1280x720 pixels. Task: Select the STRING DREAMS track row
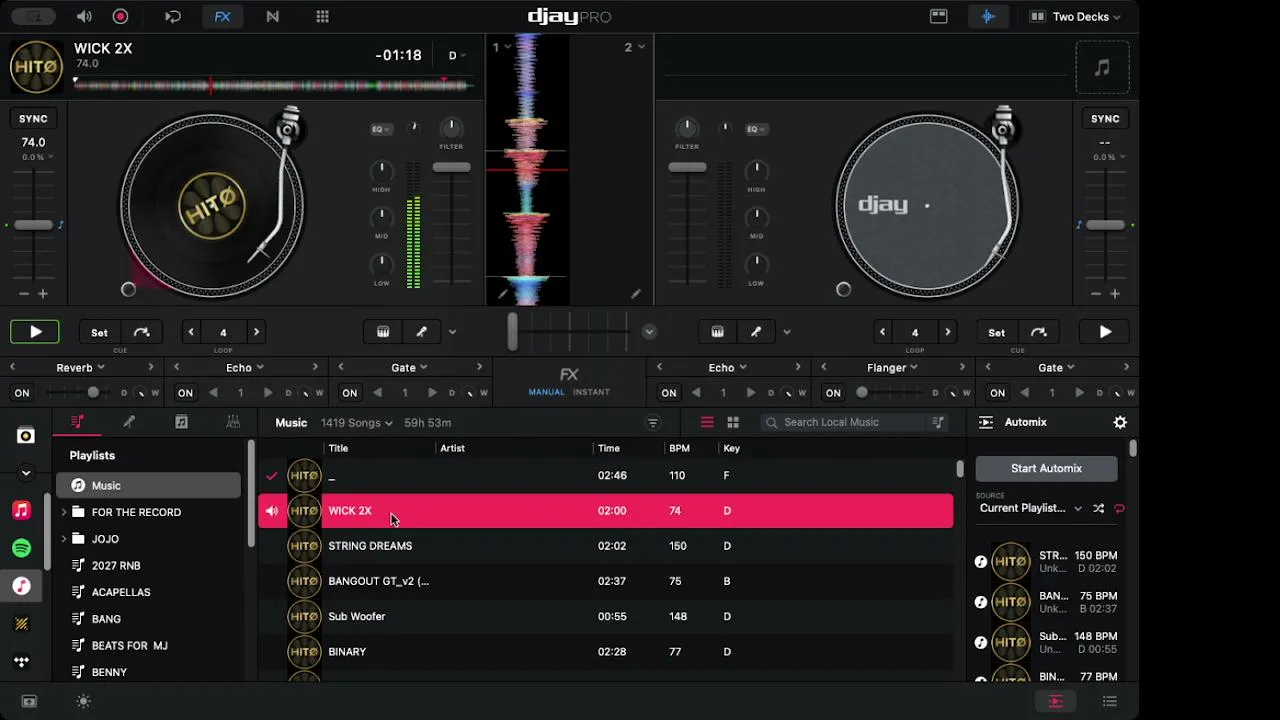click(x=606, y=546)
